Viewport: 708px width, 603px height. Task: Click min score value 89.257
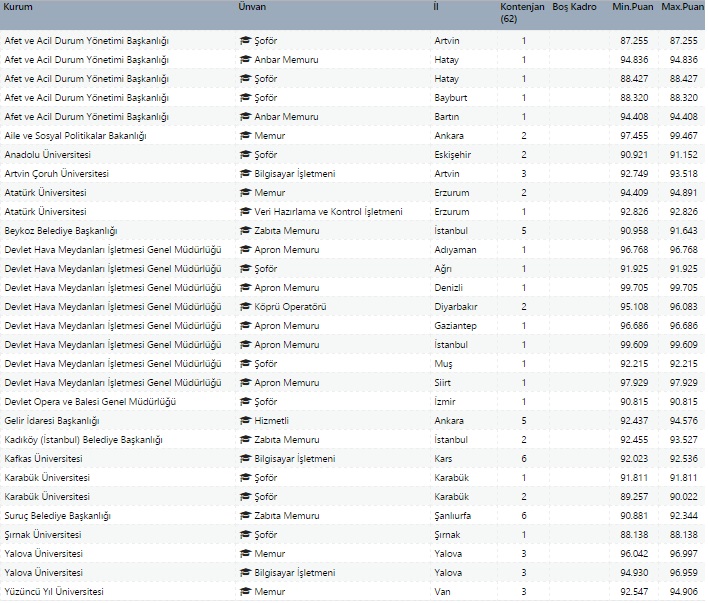(x=634, y=497)
